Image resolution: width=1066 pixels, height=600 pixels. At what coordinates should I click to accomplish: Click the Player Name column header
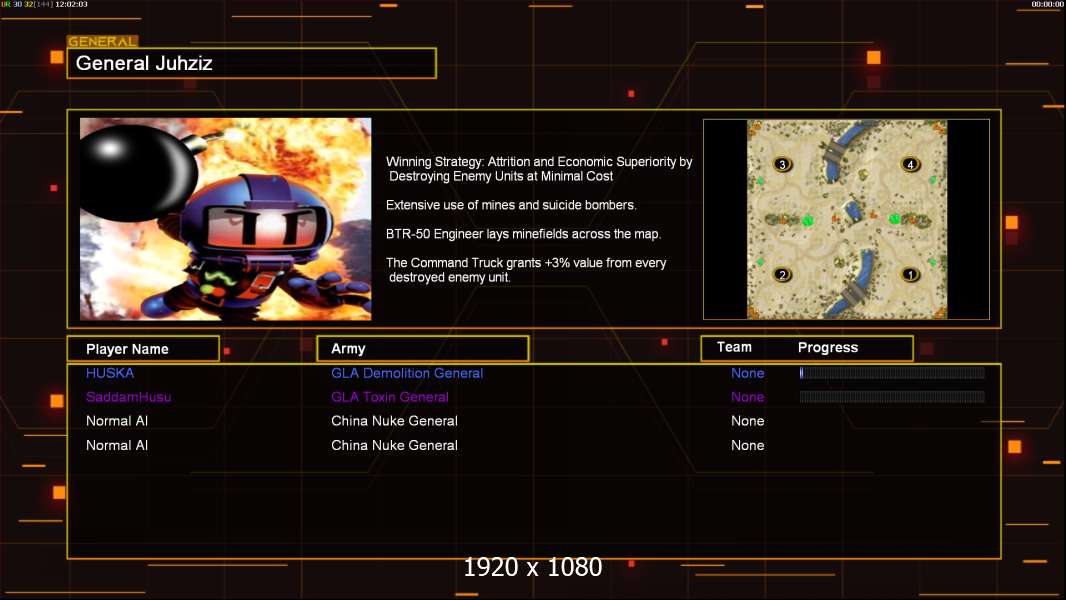pos(143,349)
